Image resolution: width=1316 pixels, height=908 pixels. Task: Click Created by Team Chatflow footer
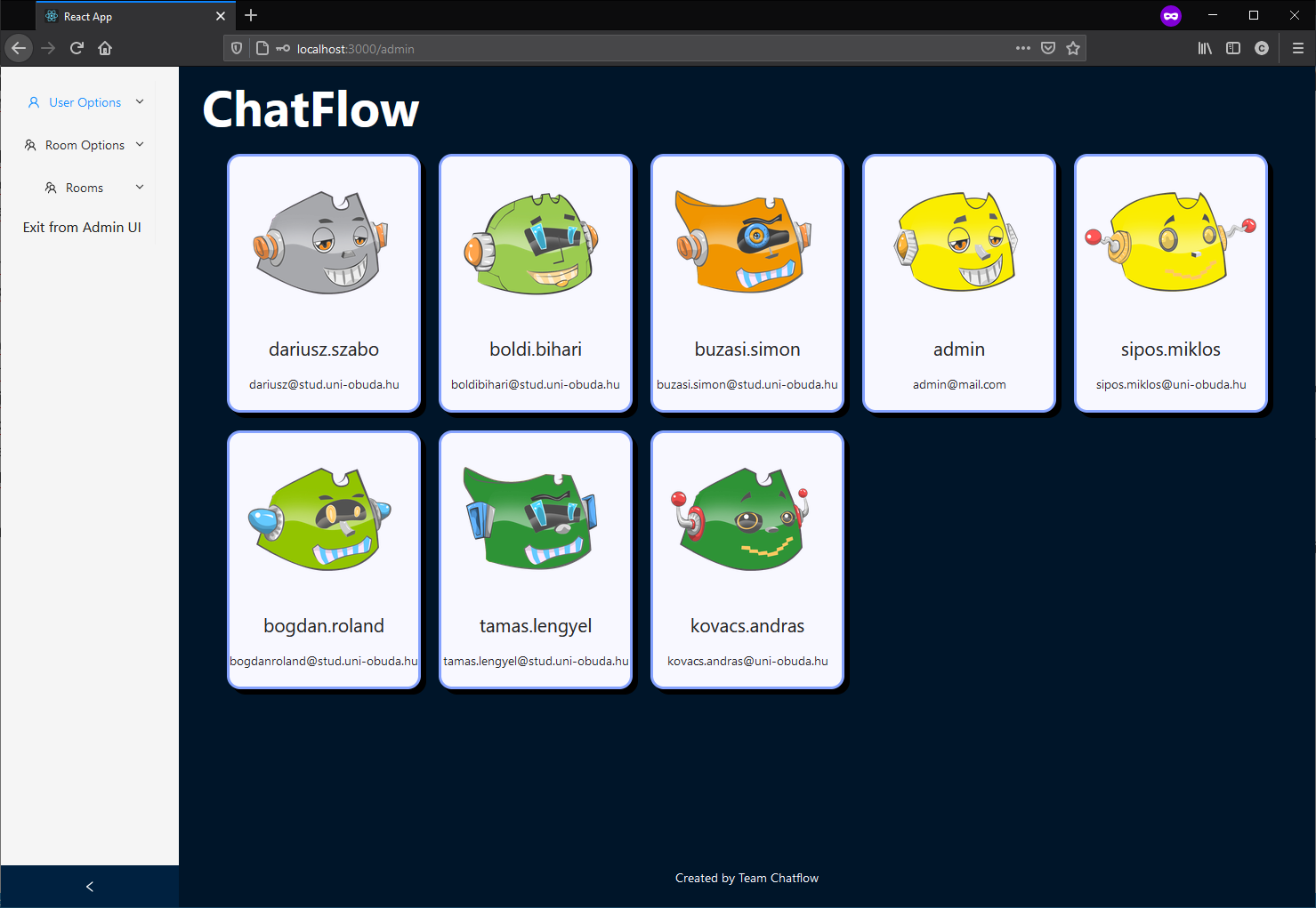pos(747,879)
